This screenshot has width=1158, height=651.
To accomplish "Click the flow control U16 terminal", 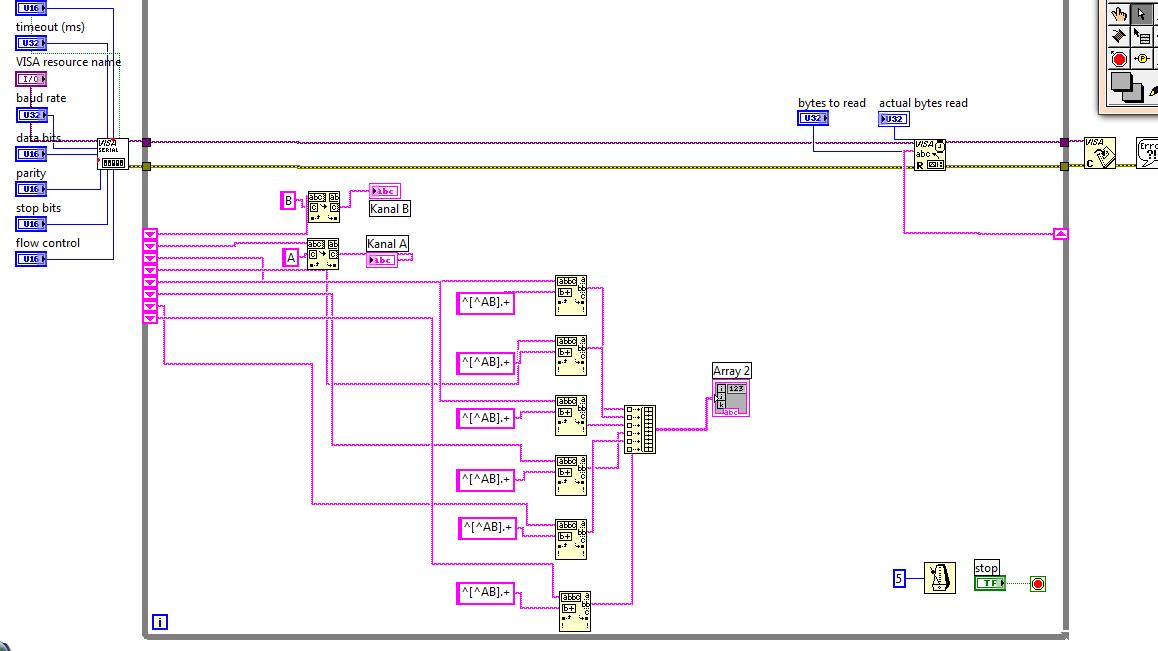I will tap(31, 259).
